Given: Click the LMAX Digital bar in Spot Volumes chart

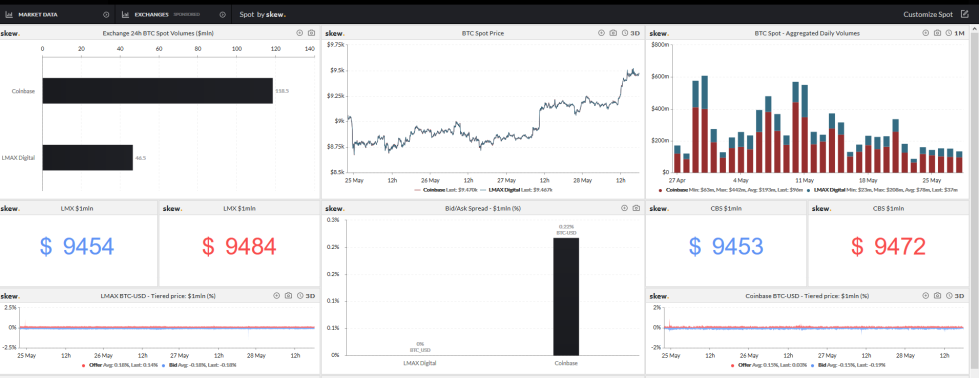Looking at the screenshot, I should point(87,157).
